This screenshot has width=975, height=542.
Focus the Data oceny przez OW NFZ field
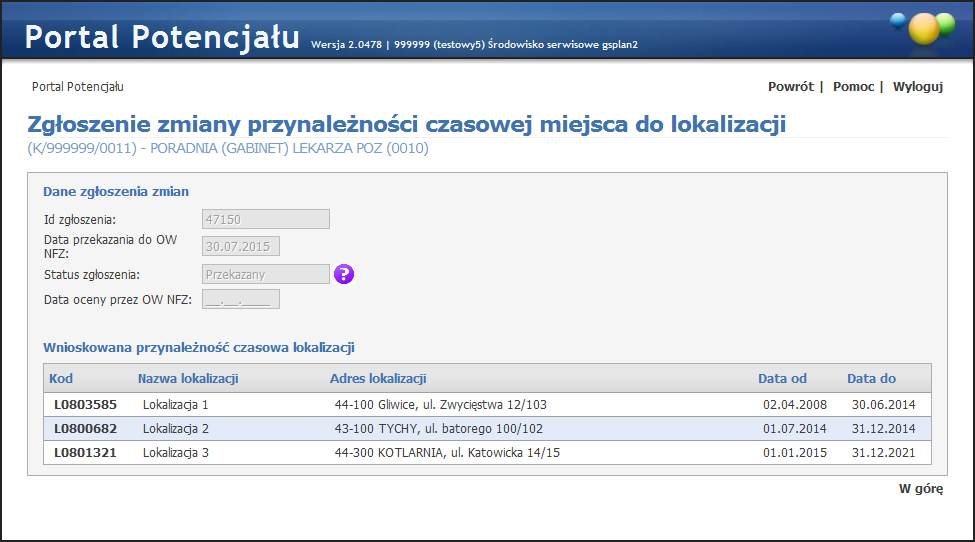pos(241,299)
